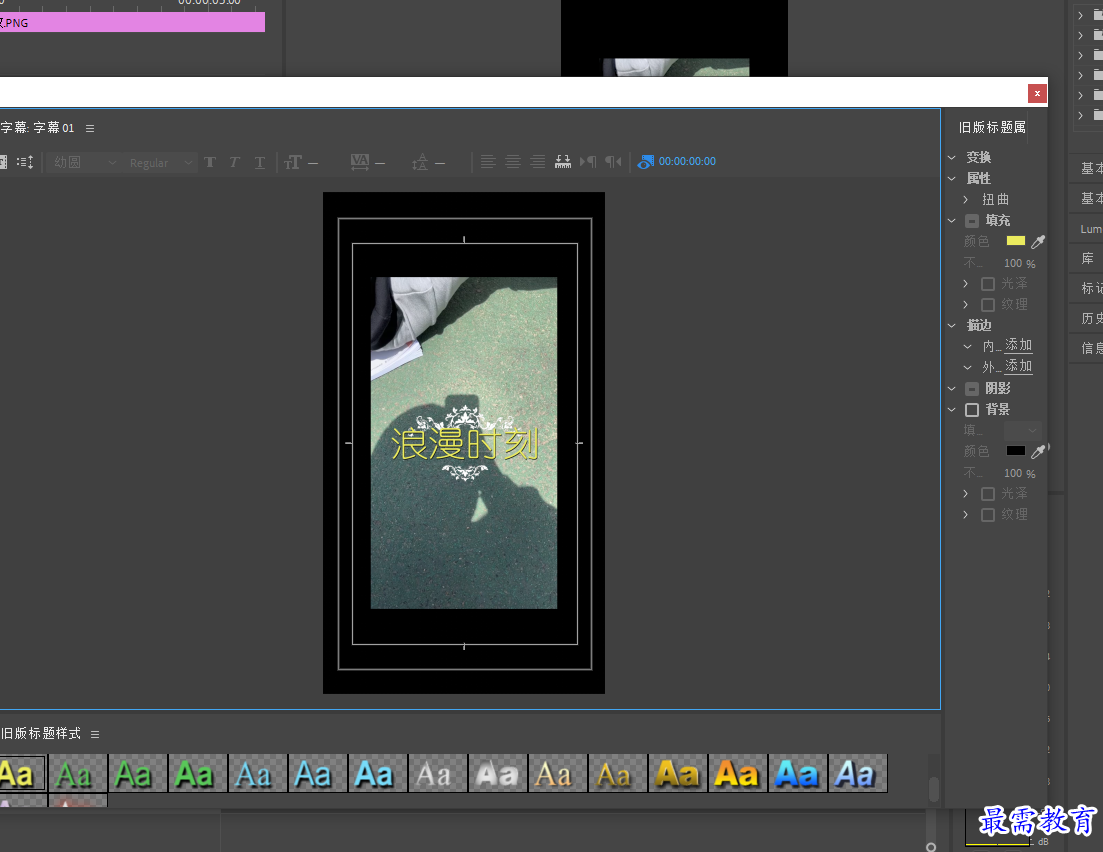Open the font style dropdown Regular

(x=159, y=163)
